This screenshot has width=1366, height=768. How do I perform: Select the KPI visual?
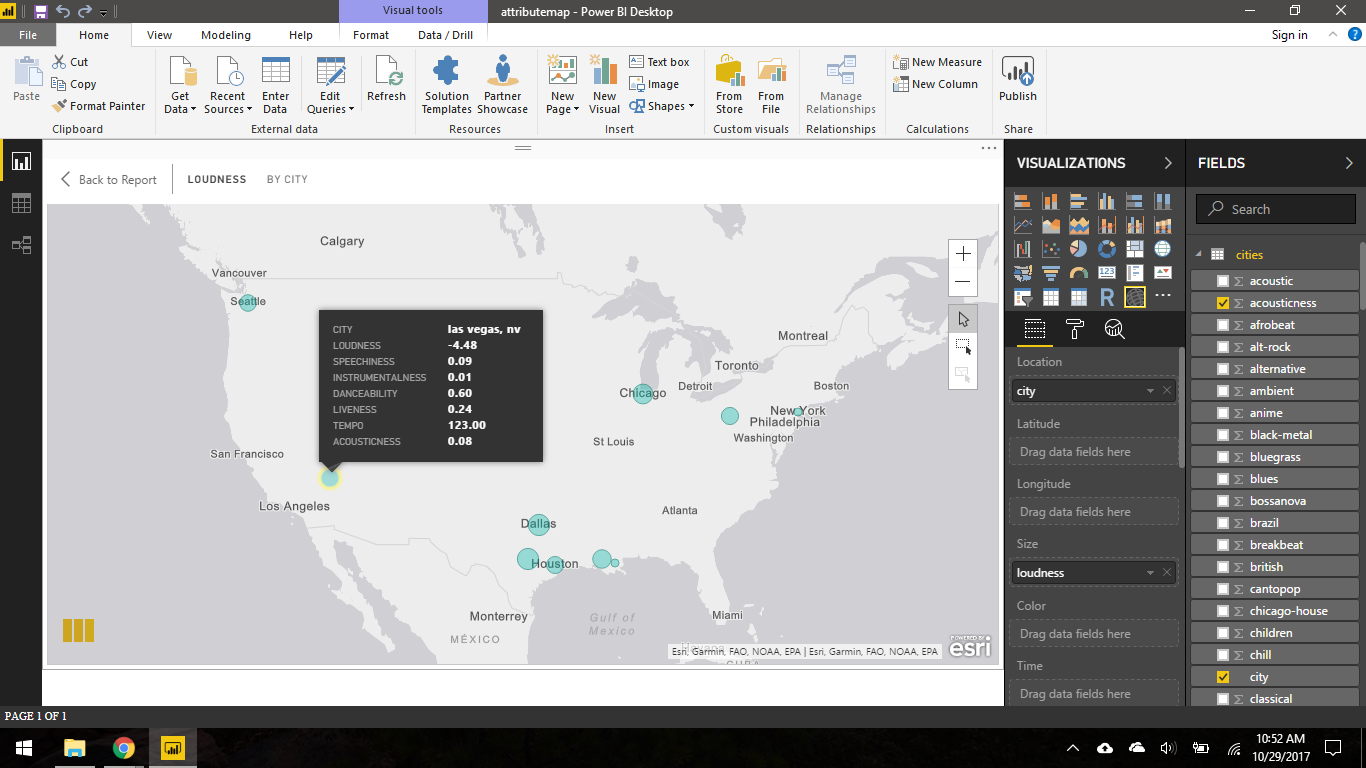point(1163,273)
